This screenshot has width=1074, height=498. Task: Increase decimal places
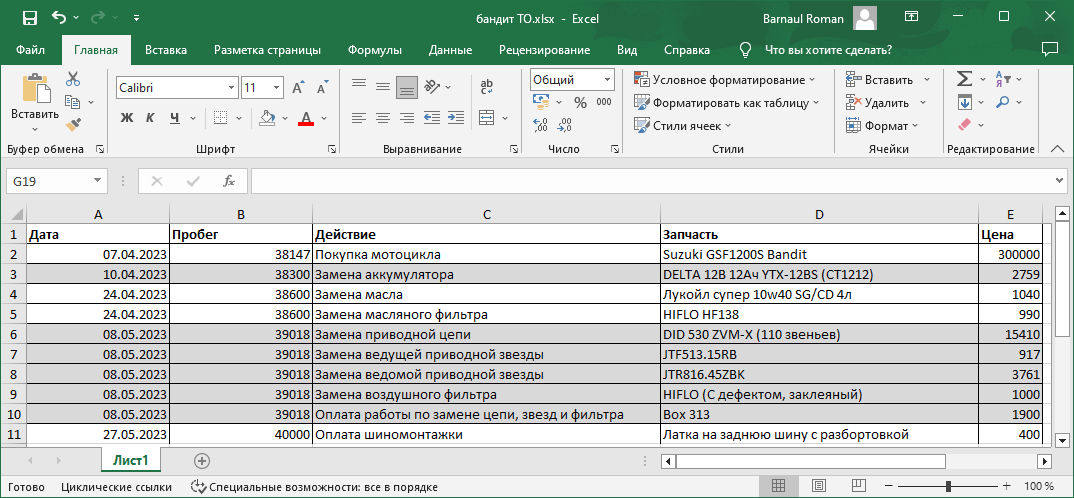pyautogui.click(x=541, y=125)
